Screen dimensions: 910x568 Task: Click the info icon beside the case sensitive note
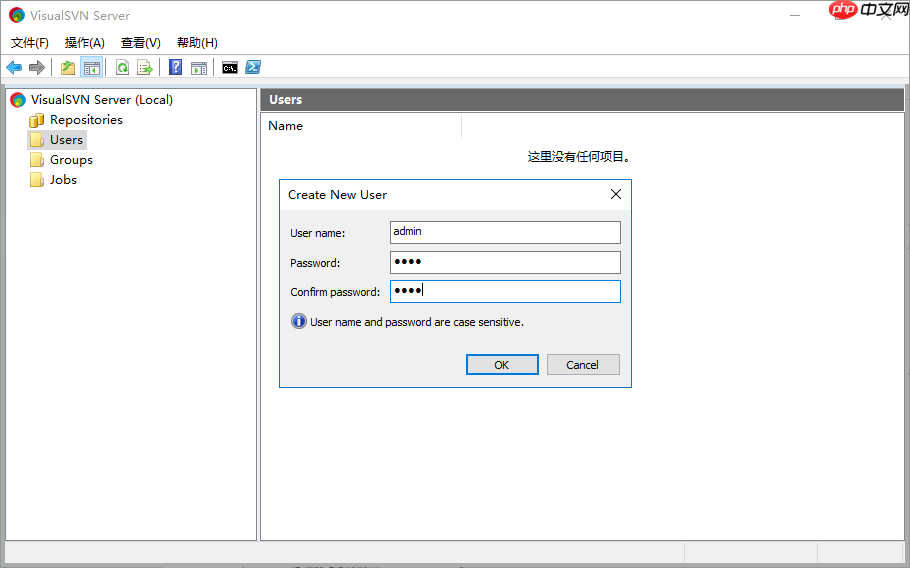(298, 321)
